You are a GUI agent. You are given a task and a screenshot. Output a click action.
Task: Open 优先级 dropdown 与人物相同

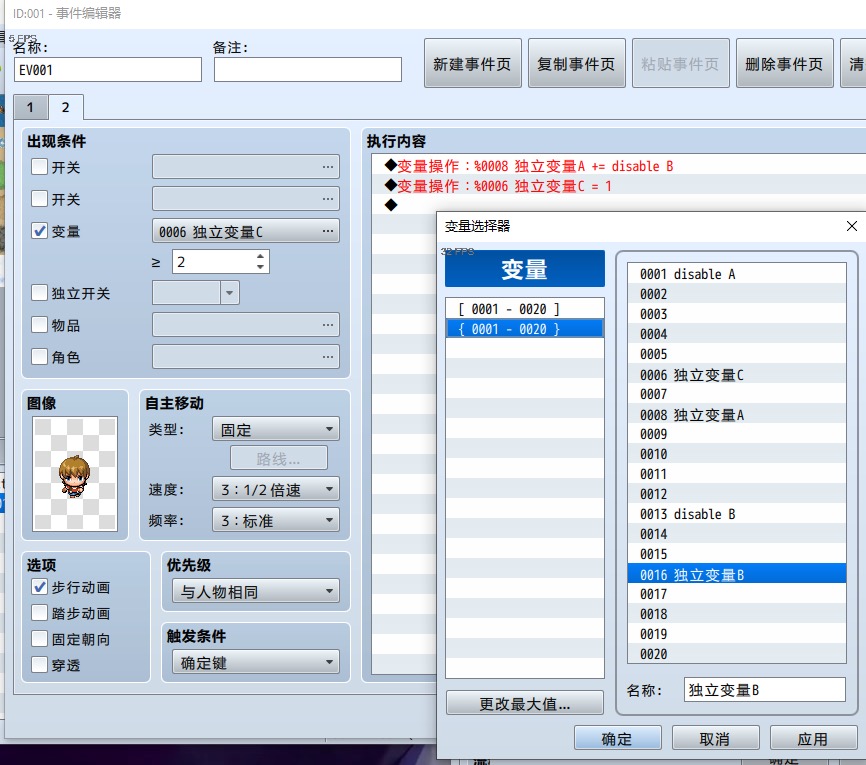(256, 591)
